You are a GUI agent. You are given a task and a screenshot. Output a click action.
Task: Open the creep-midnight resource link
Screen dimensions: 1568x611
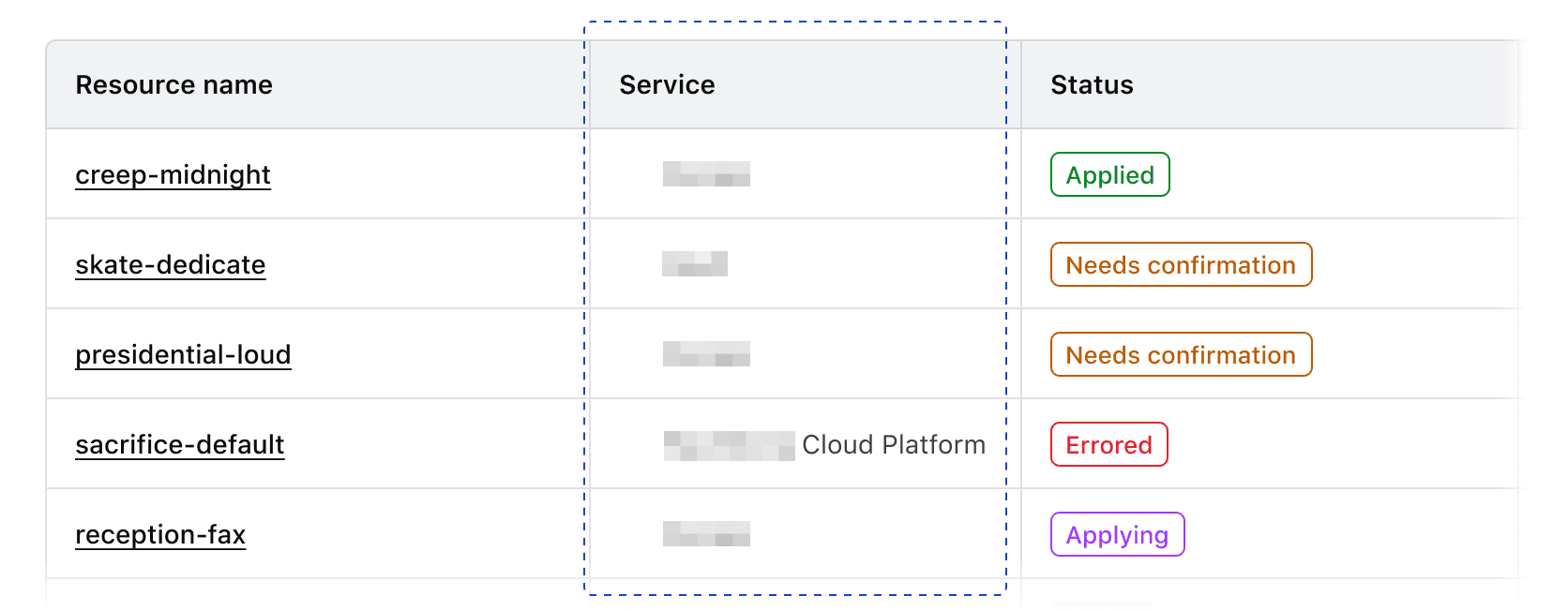pyautogui.click(x=173, y=175)
